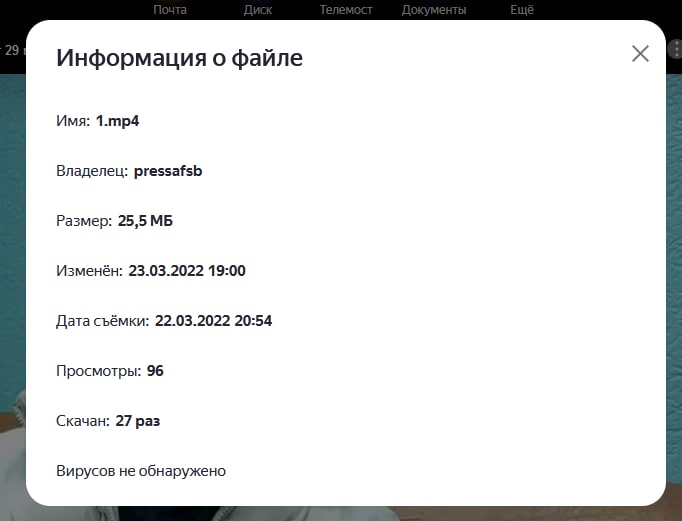Screen dimensions: 682x521
Task: Click the Владелец label
Action: click(92, 171)
